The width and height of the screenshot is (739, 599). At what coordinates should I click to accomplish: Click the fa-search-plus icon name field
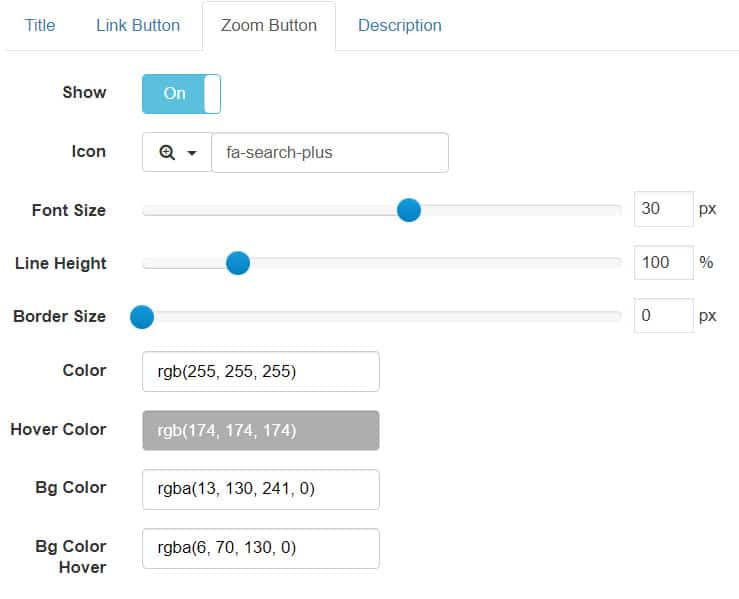pyautogui.click(x=330, y=153)
